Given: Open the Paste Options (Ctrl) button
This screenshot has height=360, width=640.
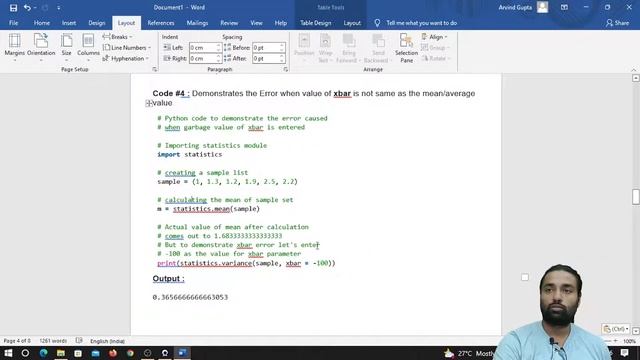Looking at the screenshot, I should coord(616,329).
